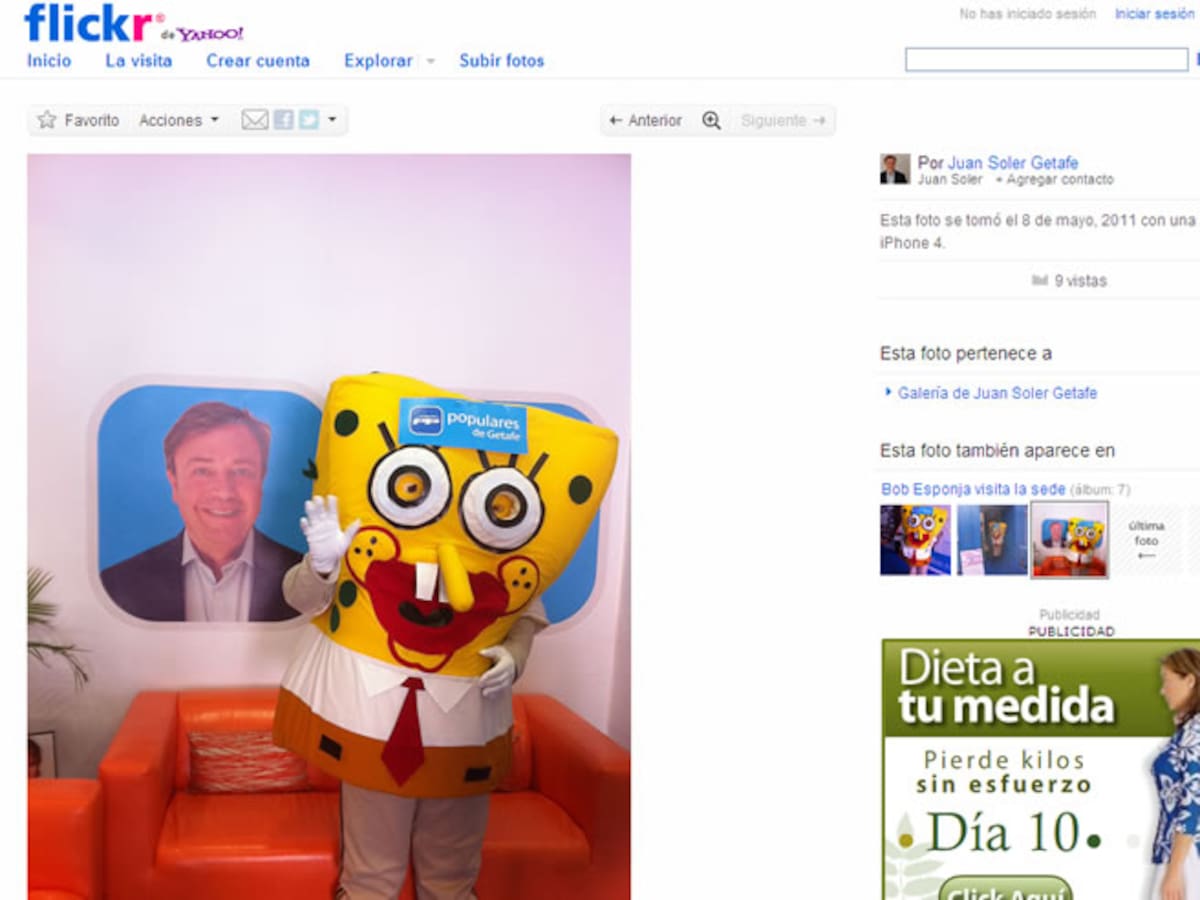Select the highlighted SpongeBob album thumbnail
Viewport: 1200px width, 900px height.
(1069, 540)
